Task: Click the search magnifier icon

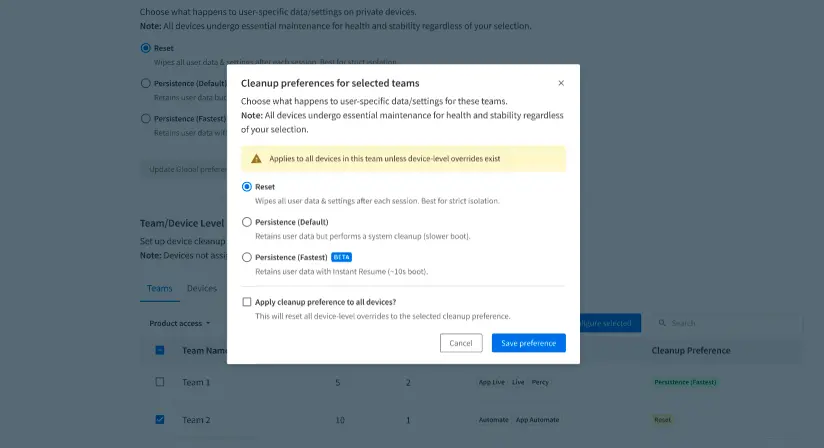Action: coord(662,323)
